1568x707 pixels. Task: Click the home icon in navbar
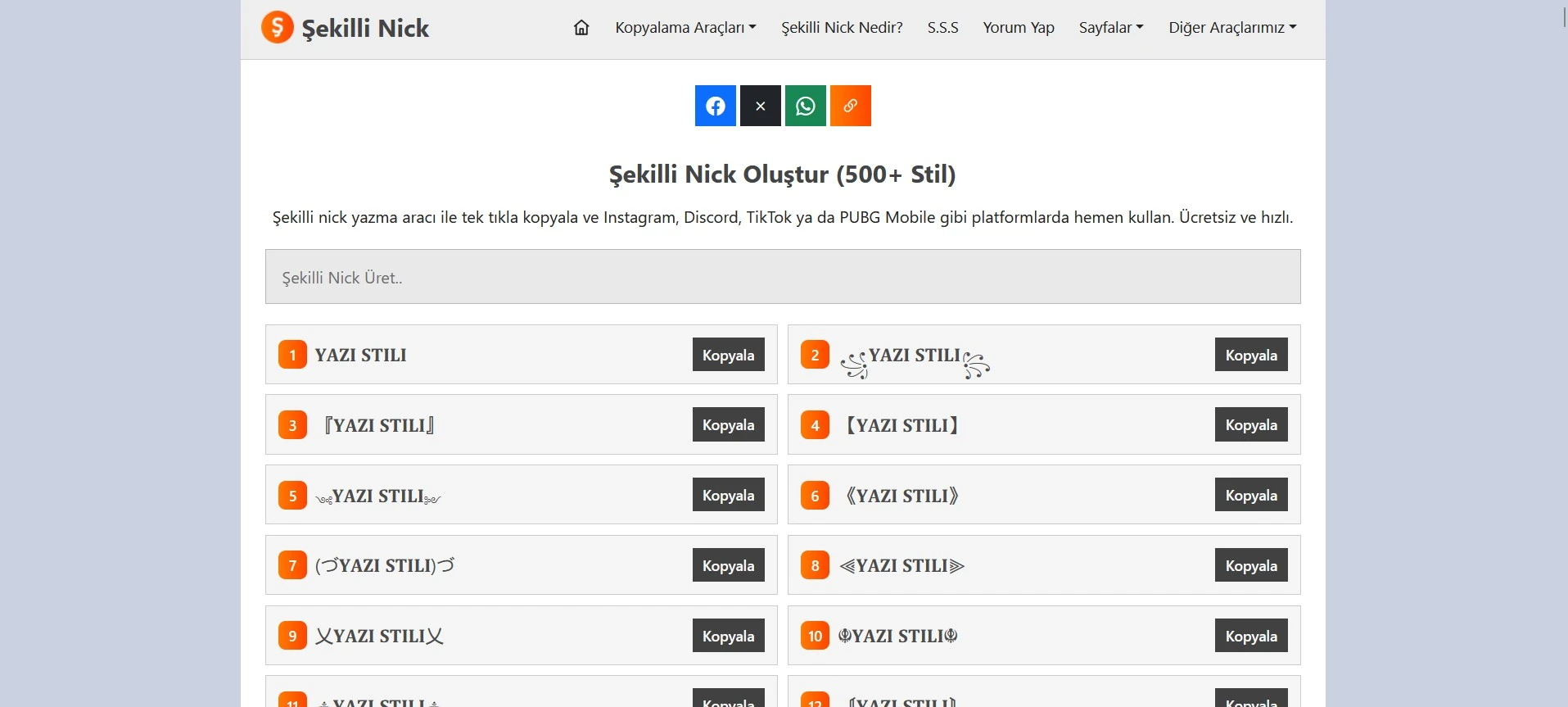[x=581, y=28]
